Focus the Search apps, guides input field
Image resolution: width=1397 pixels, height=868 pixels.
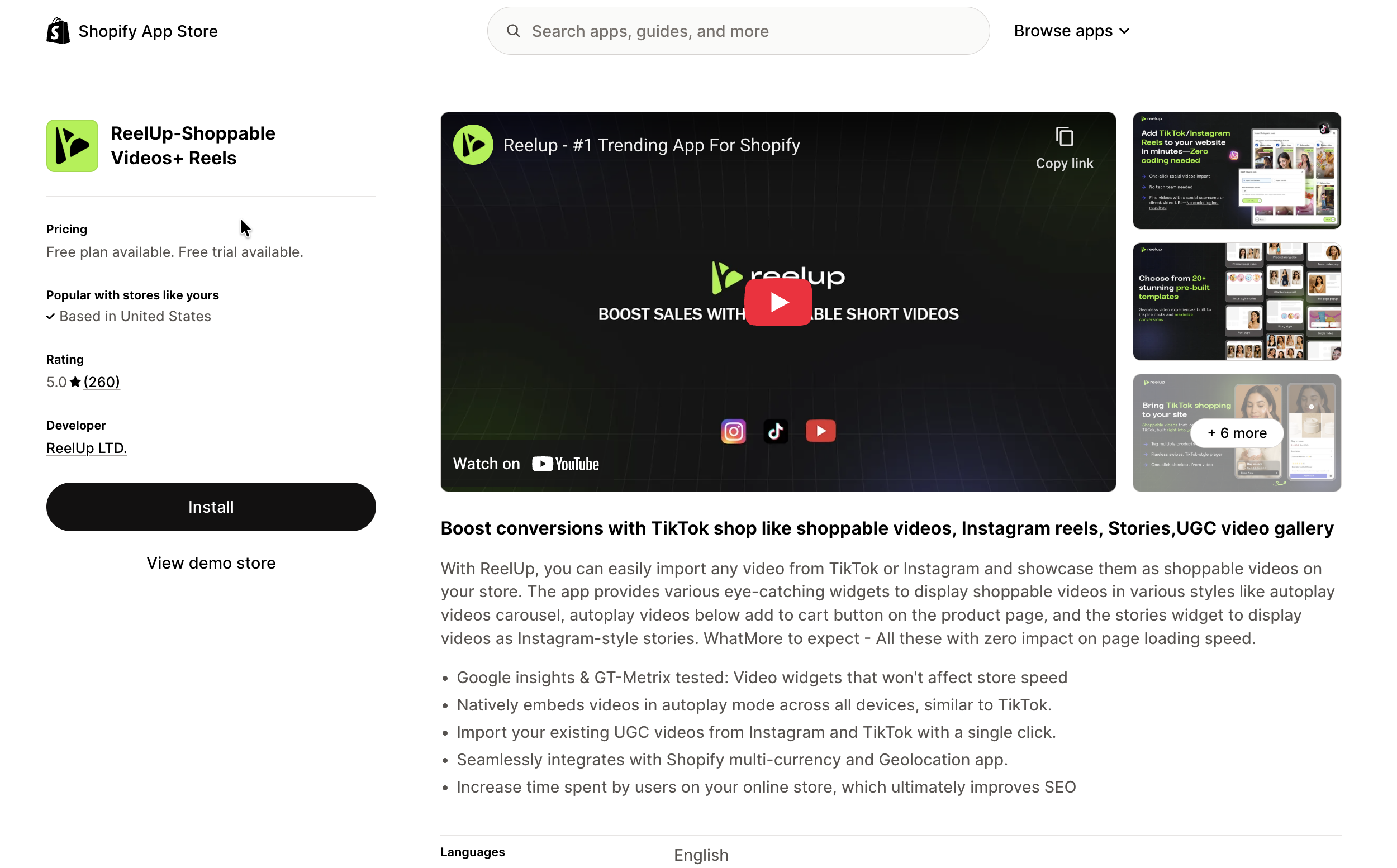click(747, 31)
